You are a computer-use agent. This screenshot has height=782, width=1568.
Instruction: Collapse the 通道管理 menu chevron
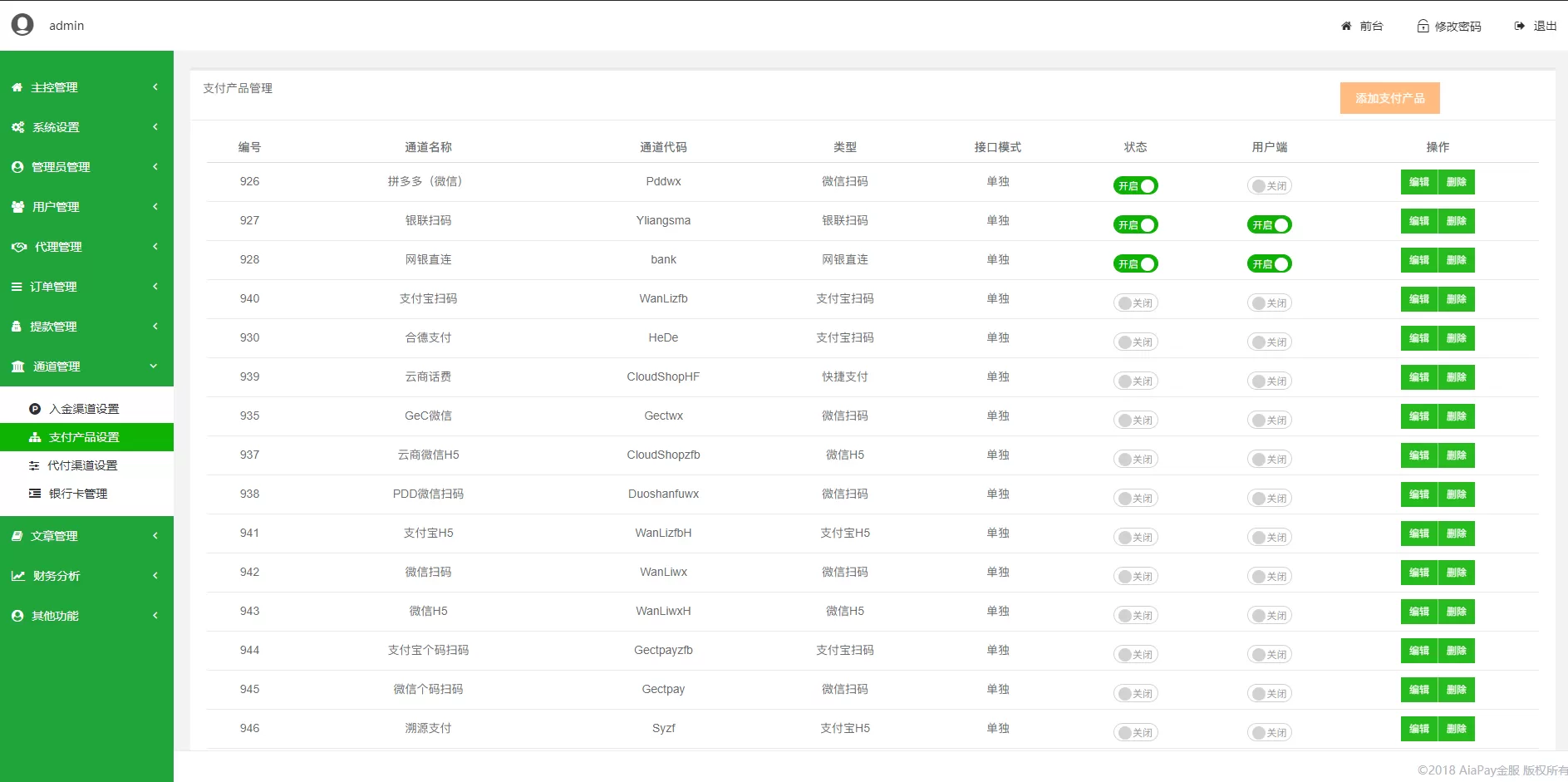154,366
